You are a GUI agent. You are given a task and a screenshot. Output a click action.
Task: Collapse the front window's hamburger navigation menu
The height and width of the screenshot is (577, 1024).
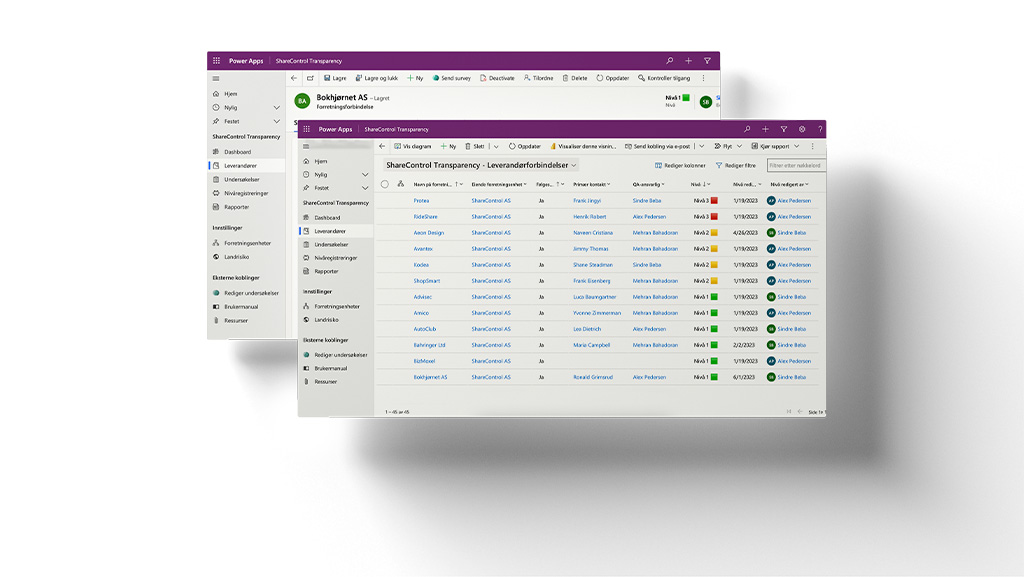point(306,146)
